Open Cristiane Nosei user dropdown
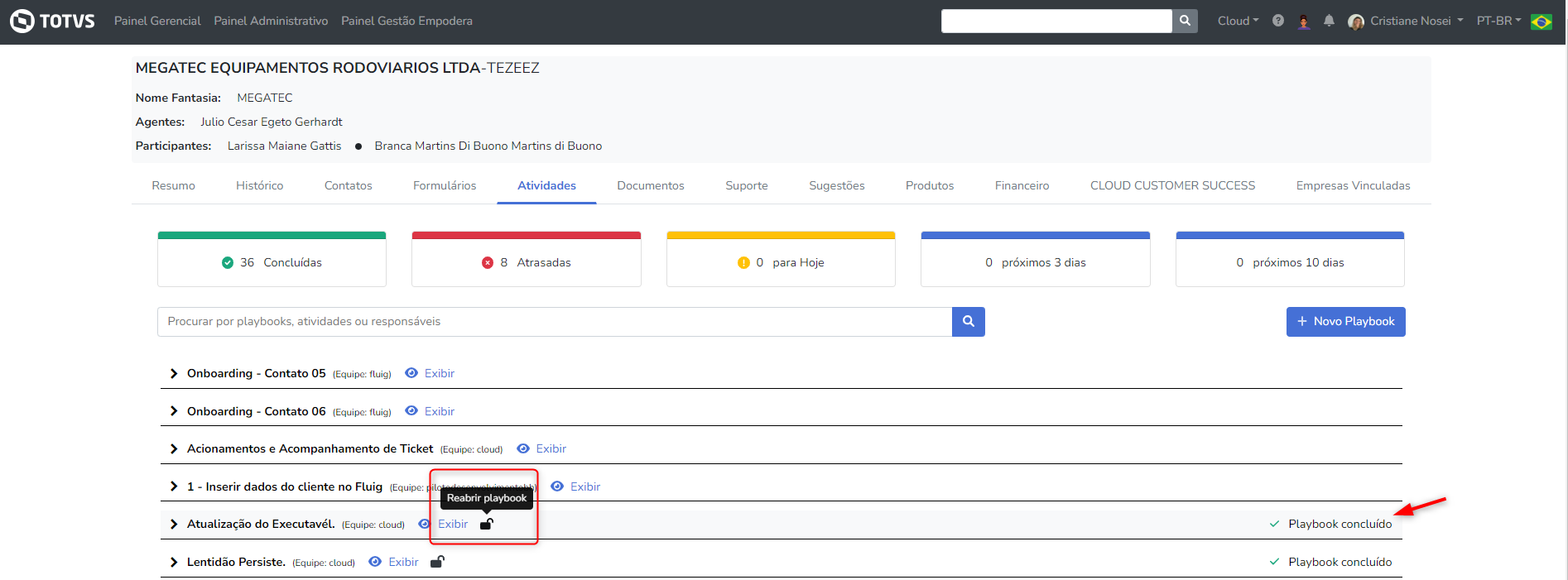 pos(1416,21)
